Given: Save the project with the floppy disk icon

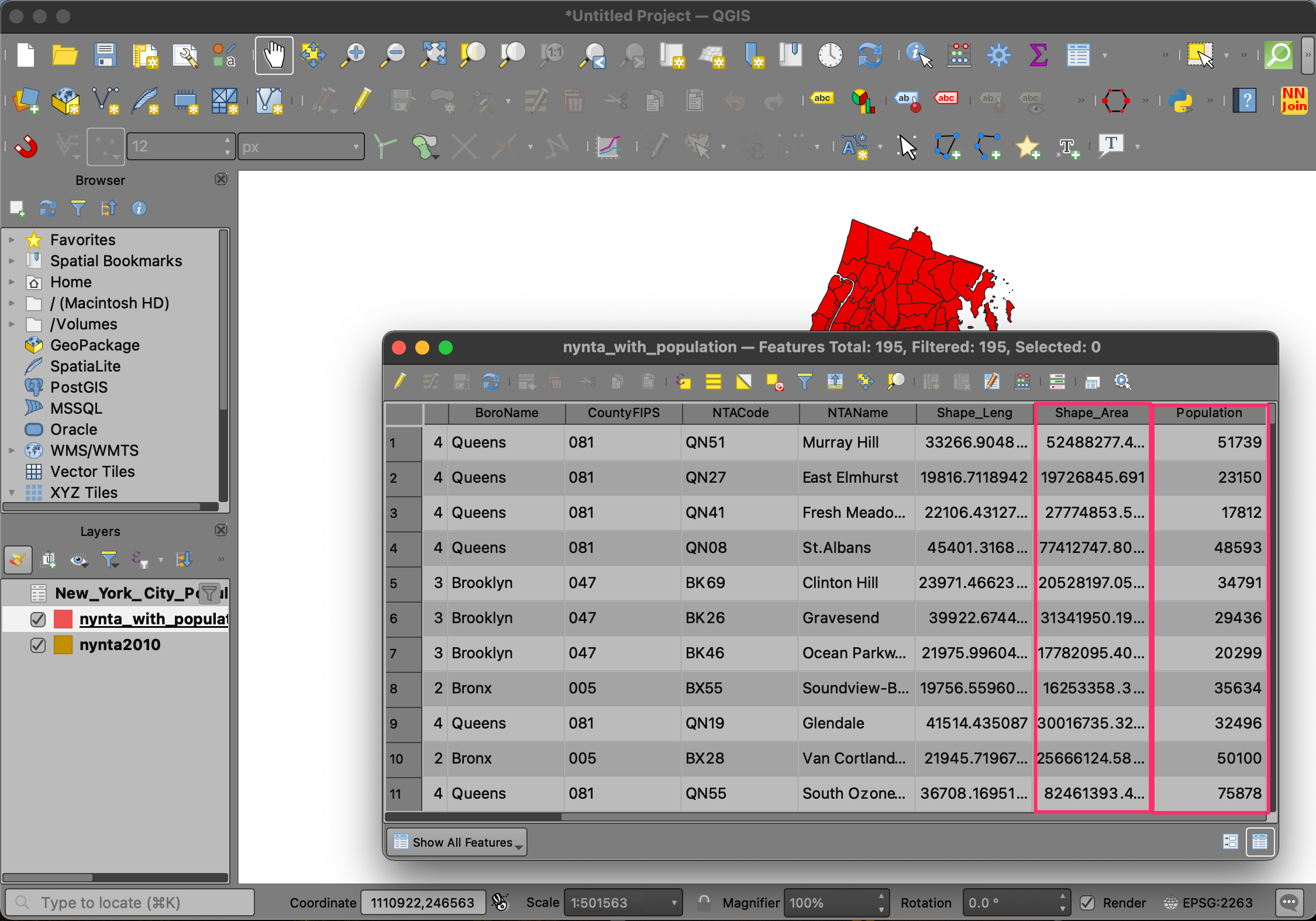Looking at the screenshot, I should click(x=105, y=56).
